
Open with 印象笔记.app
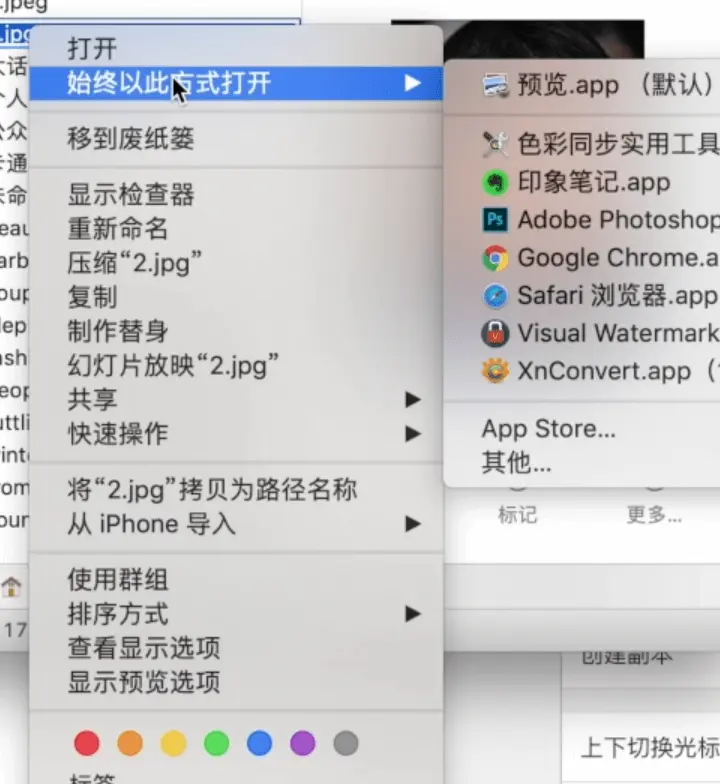point(582,182)
